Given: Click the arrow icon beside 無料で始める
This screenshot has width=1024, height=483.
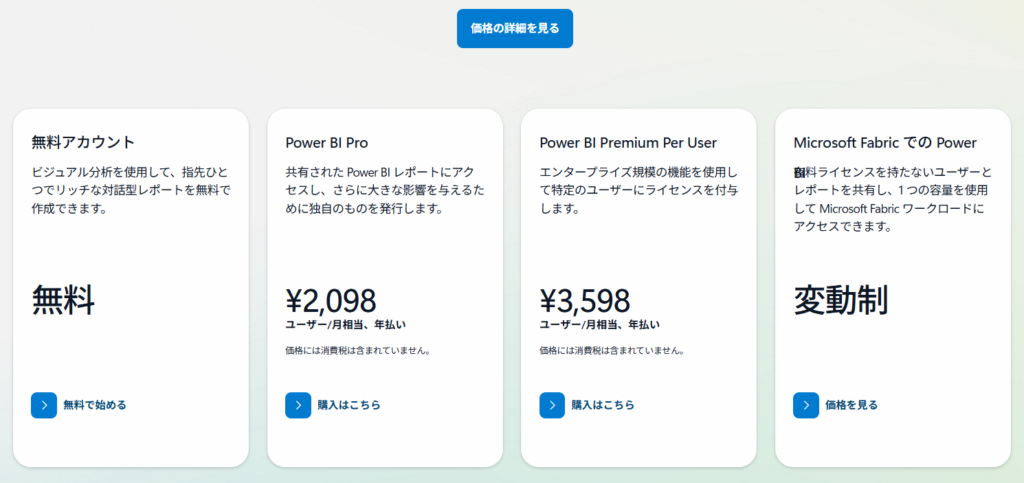Looking at the screenshot, I should pos(44,405).
